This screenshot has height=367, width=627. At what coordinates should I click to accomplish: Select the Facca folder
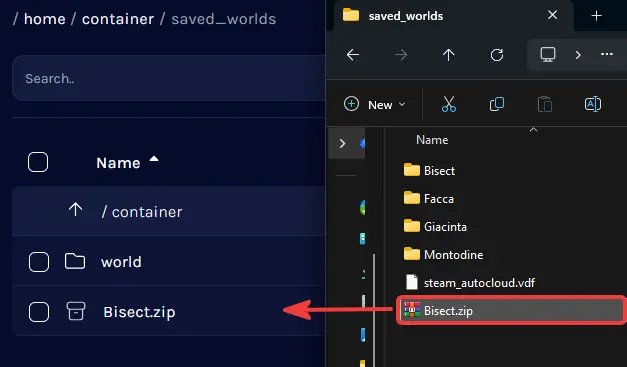(x=429, y=199)
